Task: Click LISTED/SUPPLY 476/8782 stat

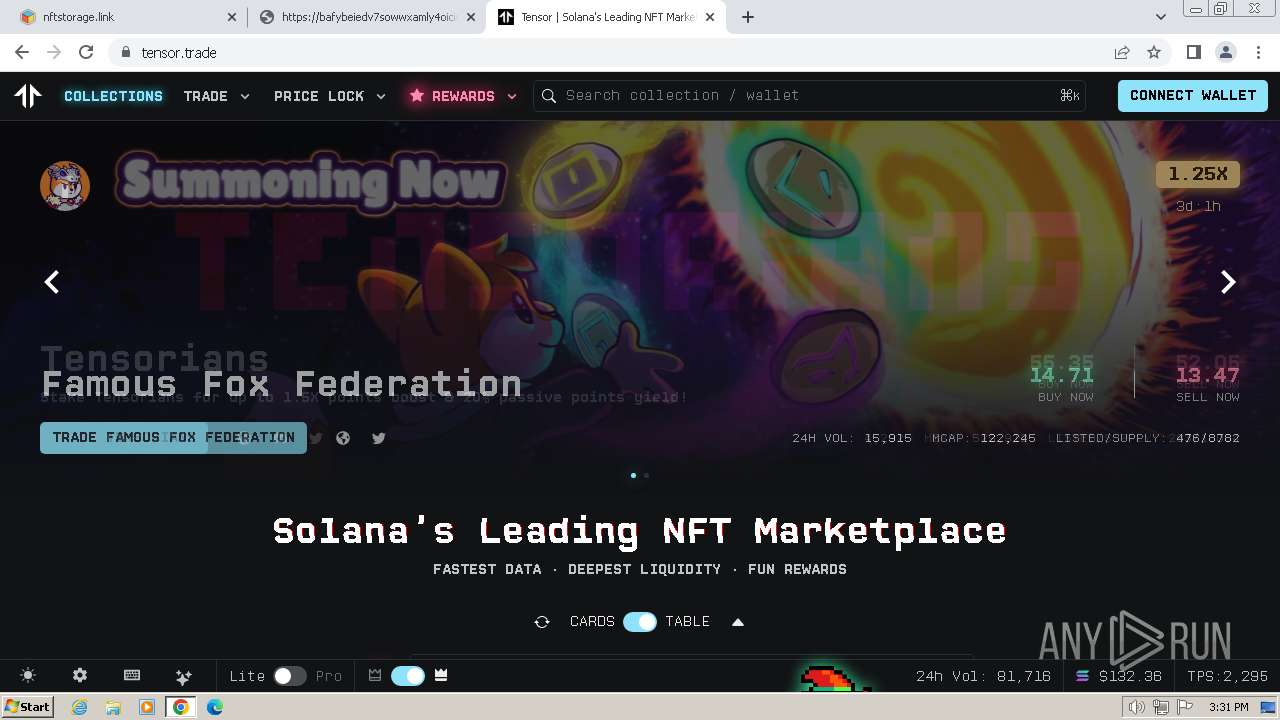Action: 1148,438
